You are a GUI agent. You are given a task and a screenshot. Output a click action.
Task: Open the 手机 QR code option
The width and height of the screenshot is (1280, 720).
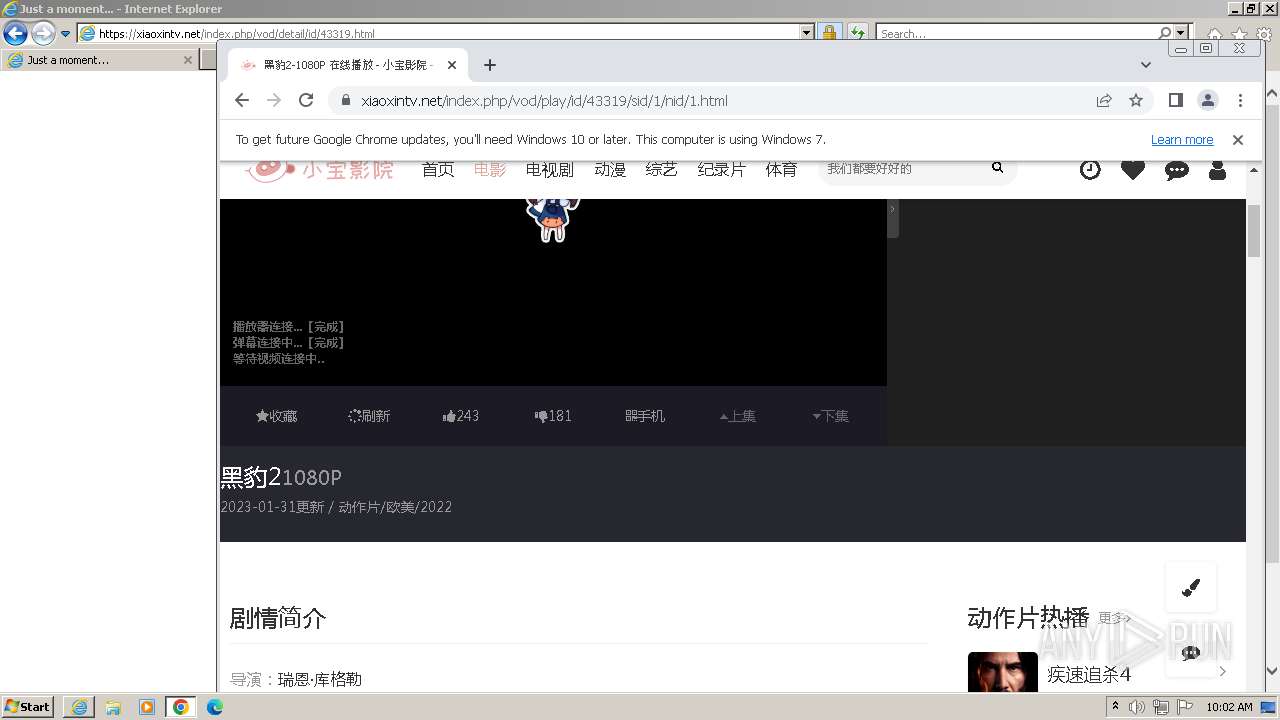645,416
